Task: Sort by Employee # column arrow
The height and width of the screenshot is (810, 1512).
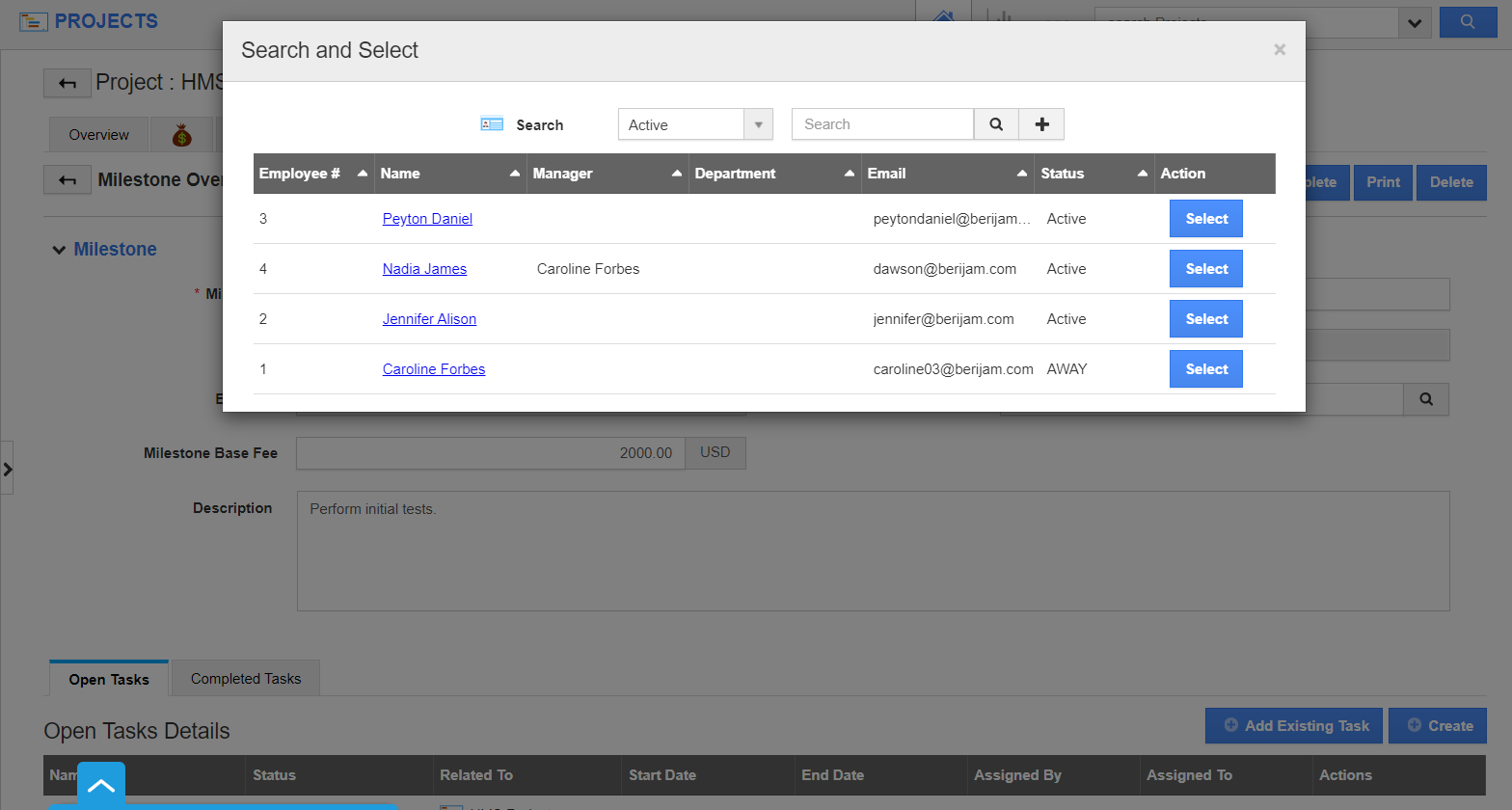Action: (x=363, y=174)
